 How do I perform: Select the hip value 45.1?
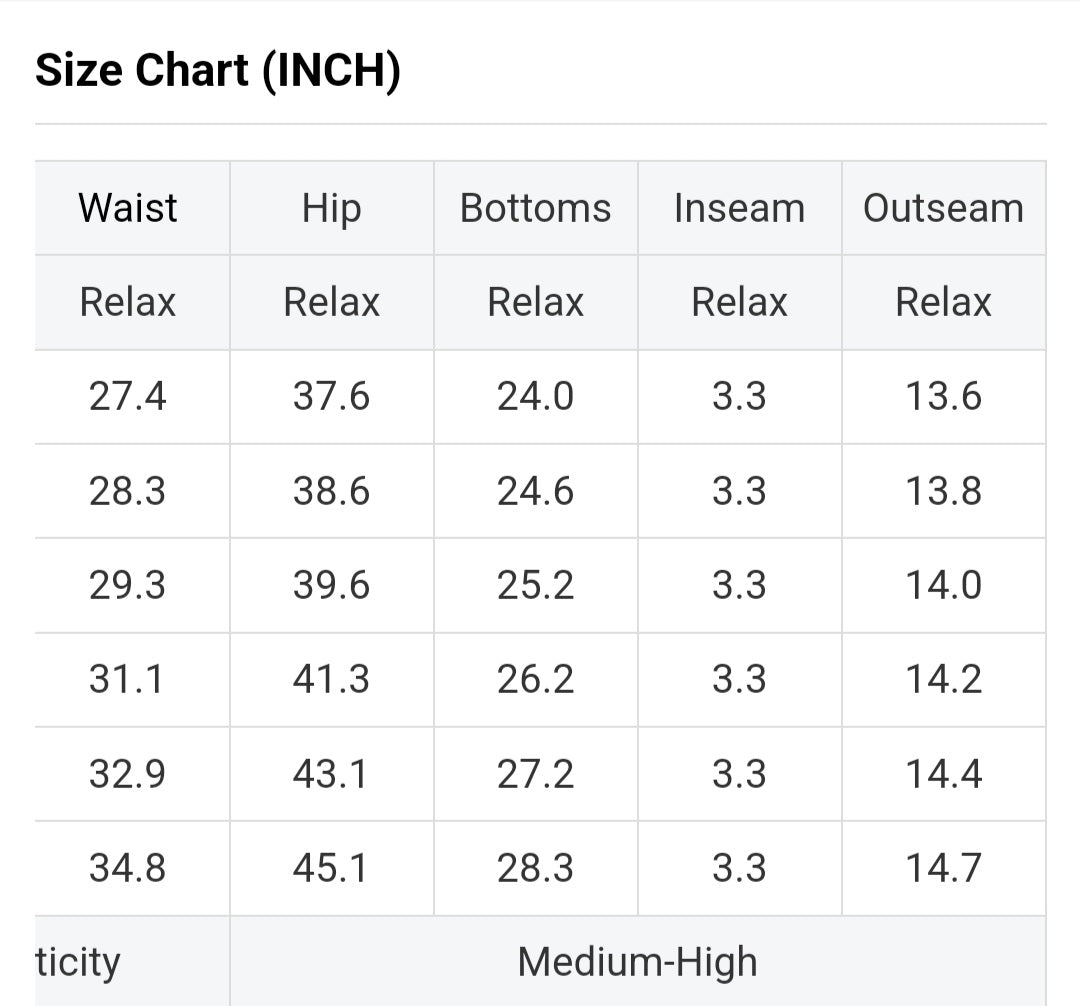coord(331,868)
